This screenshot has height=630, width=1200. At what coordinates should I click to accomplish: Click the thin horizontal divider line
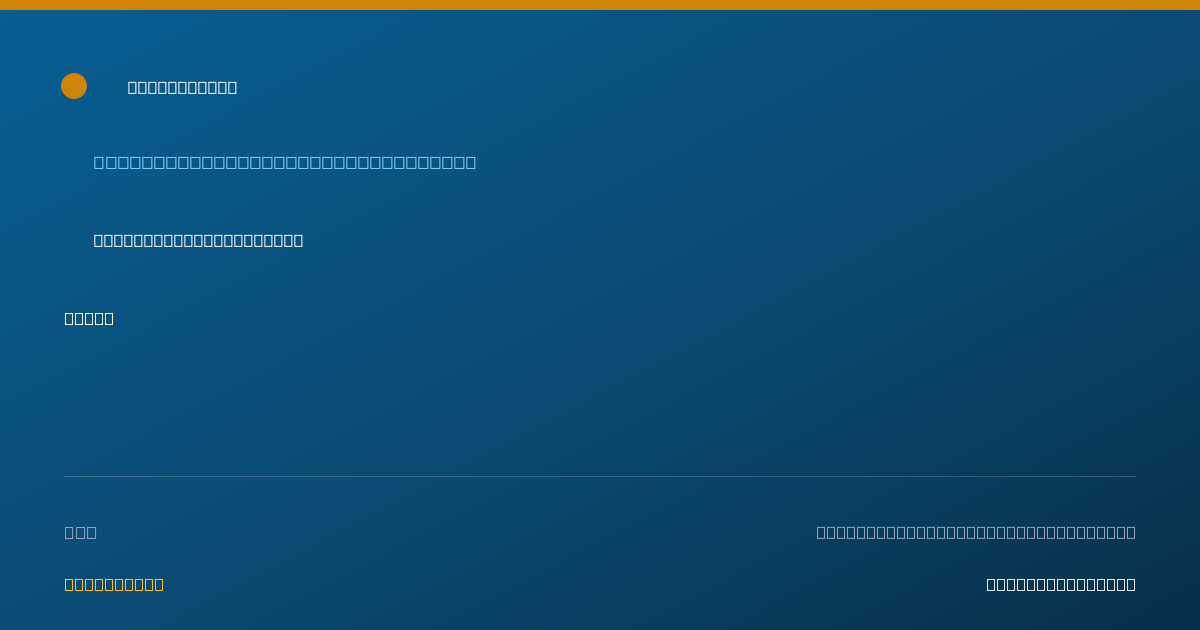coord(600,476)
